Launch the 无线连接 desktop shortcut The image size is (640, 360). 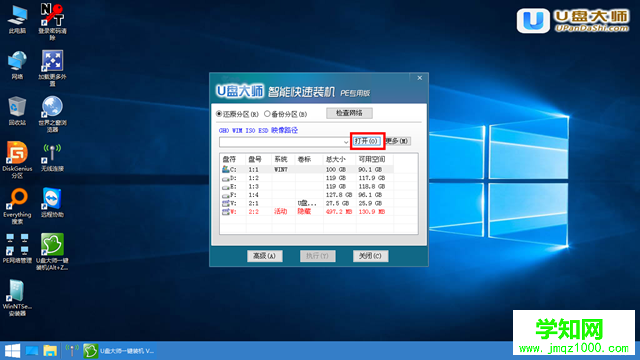(x=52, y=157)
